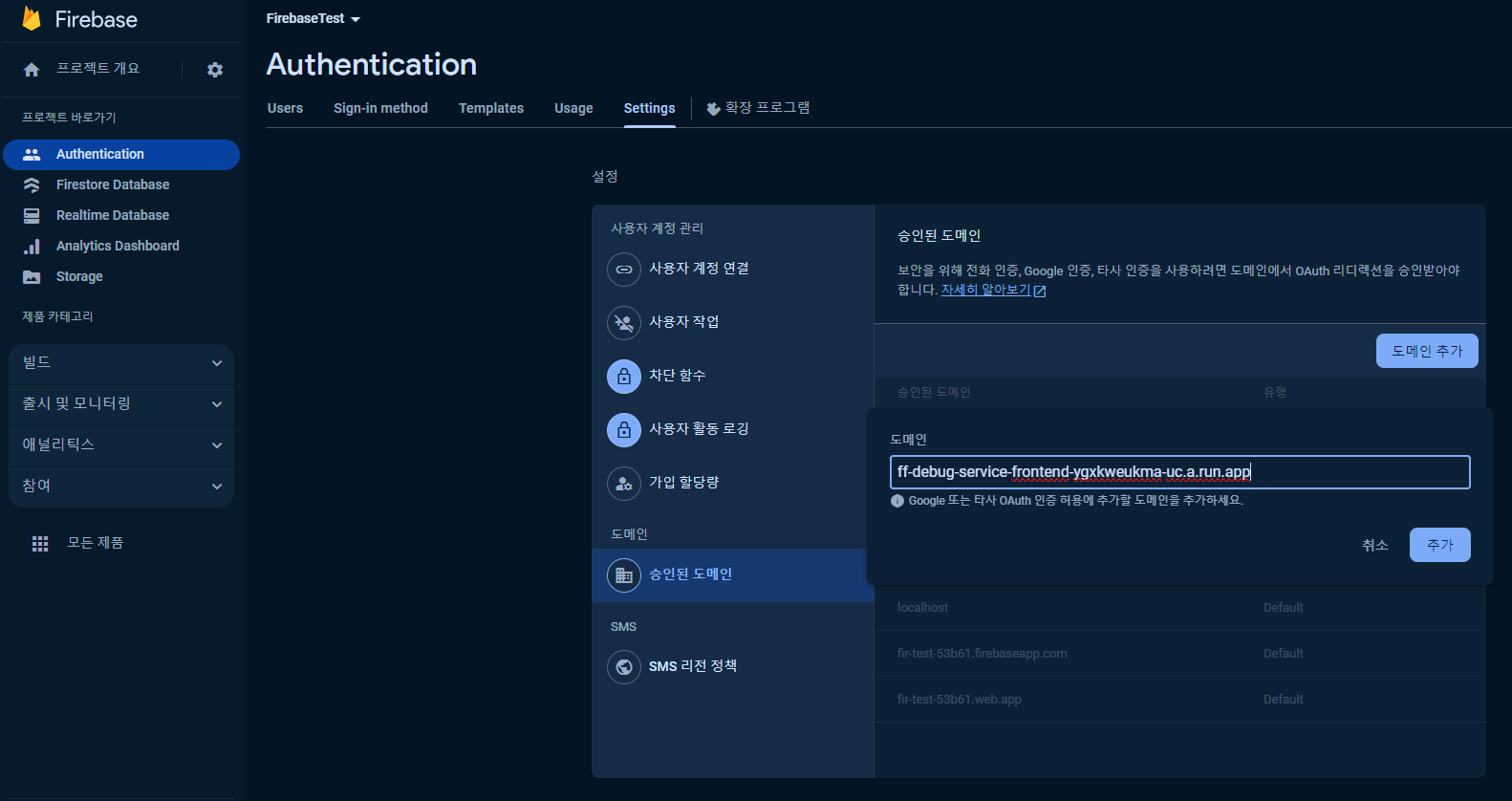This screenshot has width=1512, height=801.
Task: Open the Usage tab
Action: click(x=573, y=108)
